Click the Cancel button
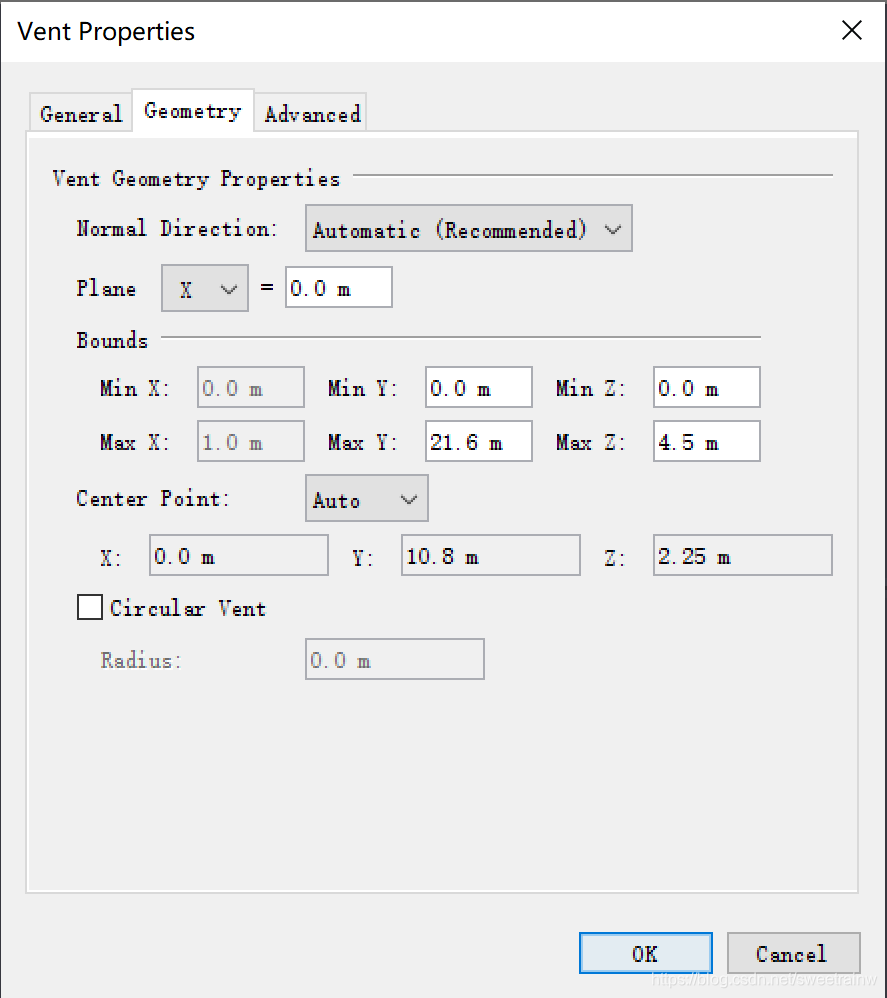The width and height of the screenshot is (887, 998). [793, 953]
